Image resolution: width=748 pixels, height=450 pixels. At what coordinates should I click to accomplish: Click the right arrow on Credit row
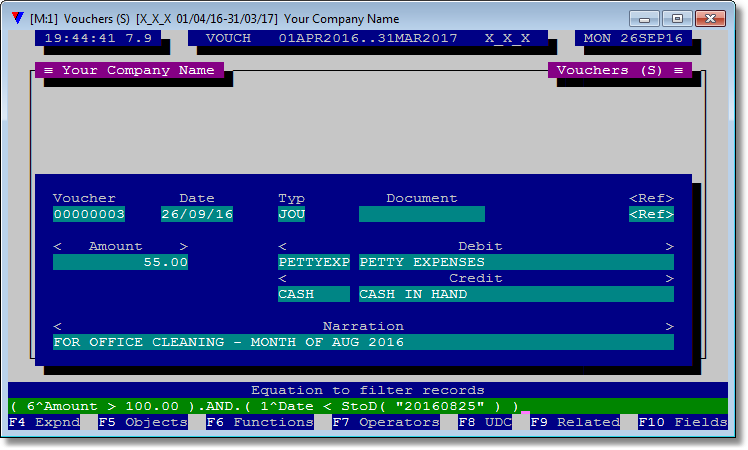click(669, 278)
